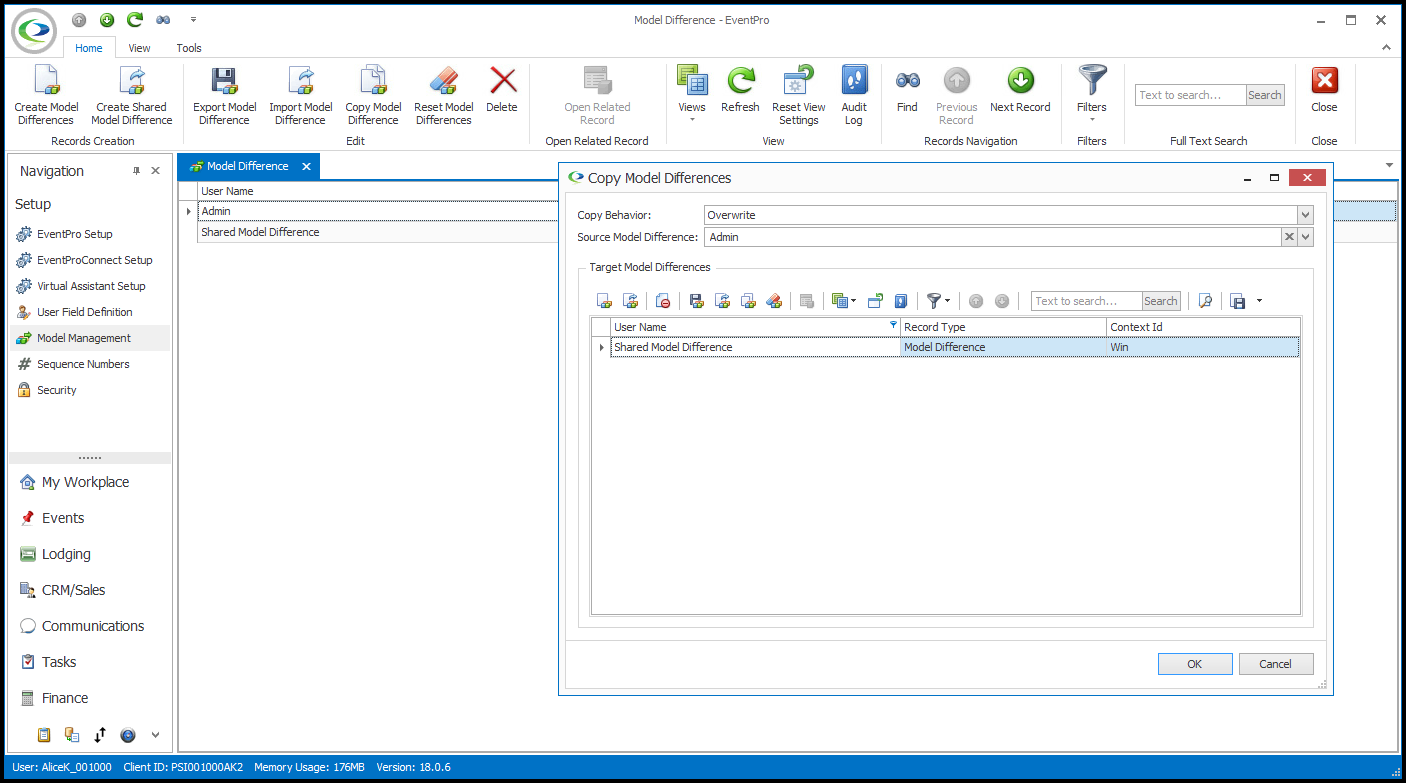Viewport: 1406px width, 783px height.
Task: Click the ribbon Search button
Action: click(x=1265, y=95)
